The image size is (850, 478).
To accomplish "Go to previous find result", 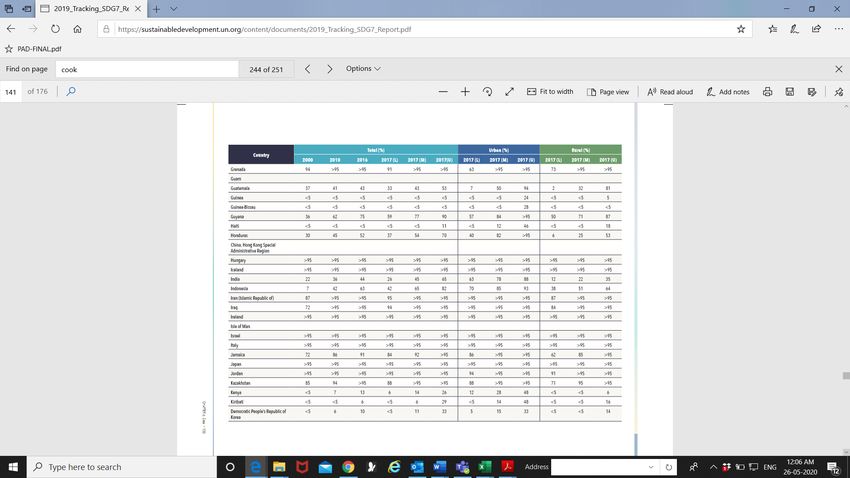I will 307,69.
